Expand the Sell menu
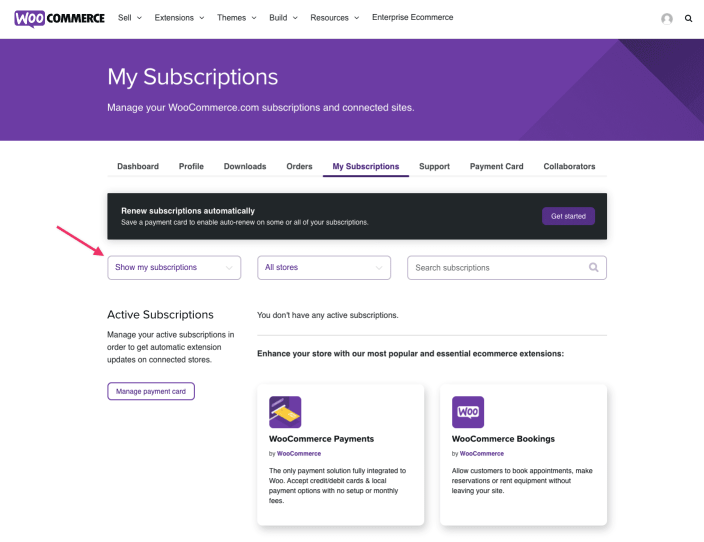704x542 pixels. [130, 18]
